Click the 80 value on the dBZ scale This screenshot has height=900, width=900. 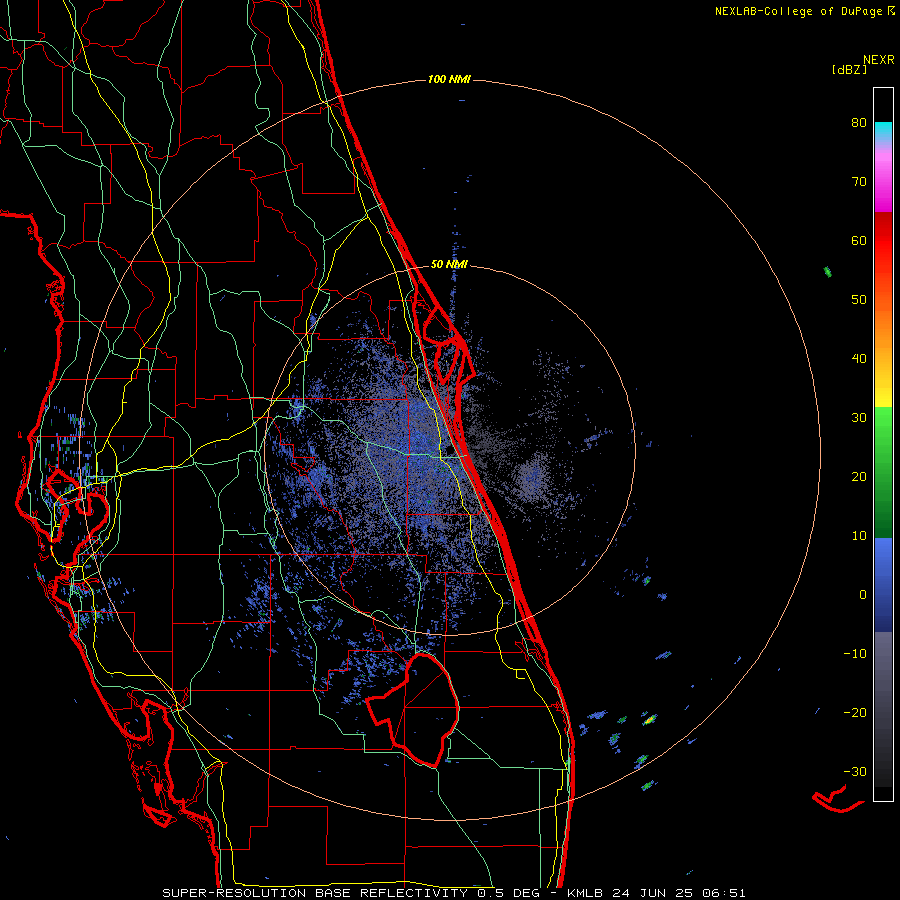coord(859,123)
